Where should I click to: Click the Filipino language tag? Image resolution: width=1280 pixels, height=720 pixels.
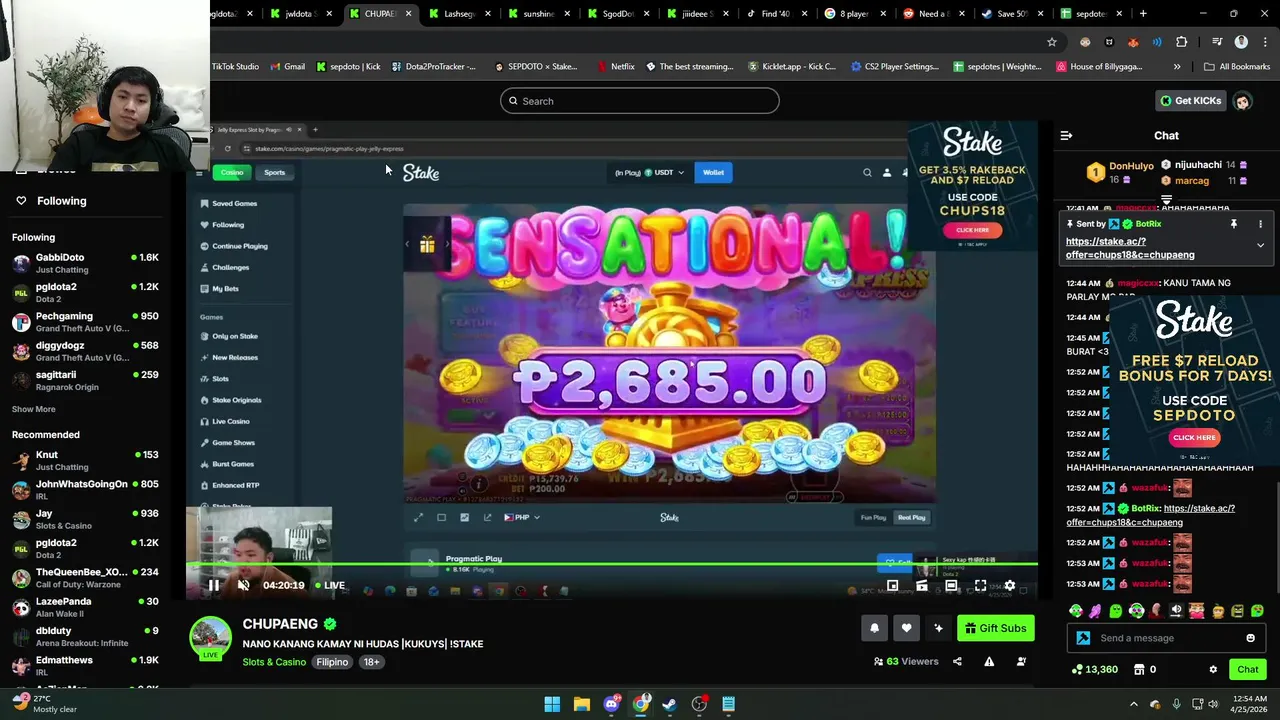click(x=332, y=662)
